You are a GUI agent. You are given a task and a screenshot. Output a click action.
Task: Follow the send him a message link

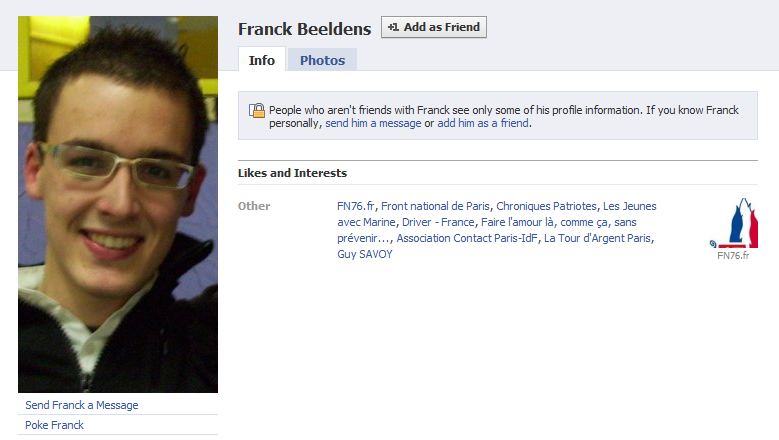pyautogui.click(x=373, y=123)
